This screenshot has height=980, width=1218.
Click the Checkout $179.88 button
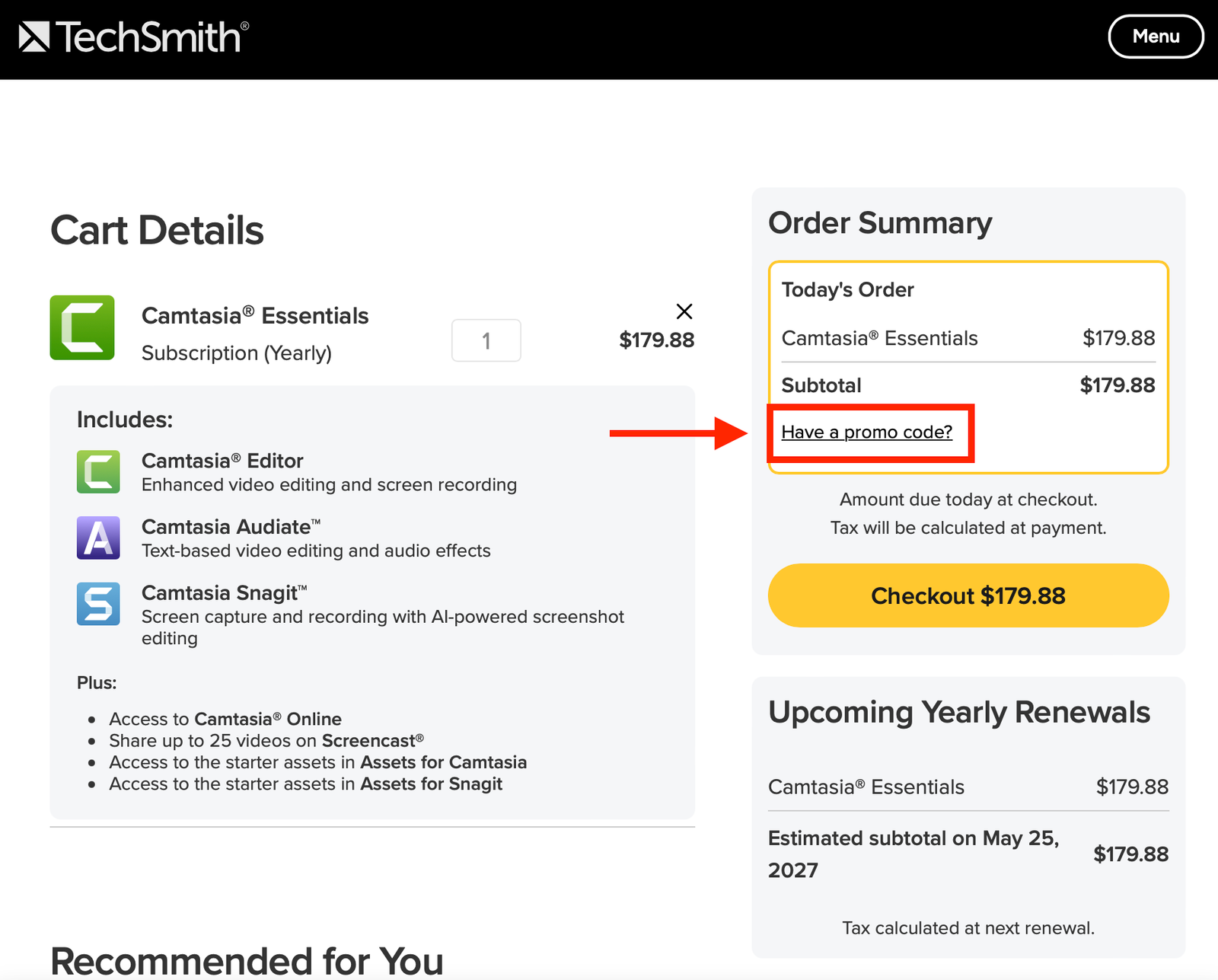click(x=968, y=595)
